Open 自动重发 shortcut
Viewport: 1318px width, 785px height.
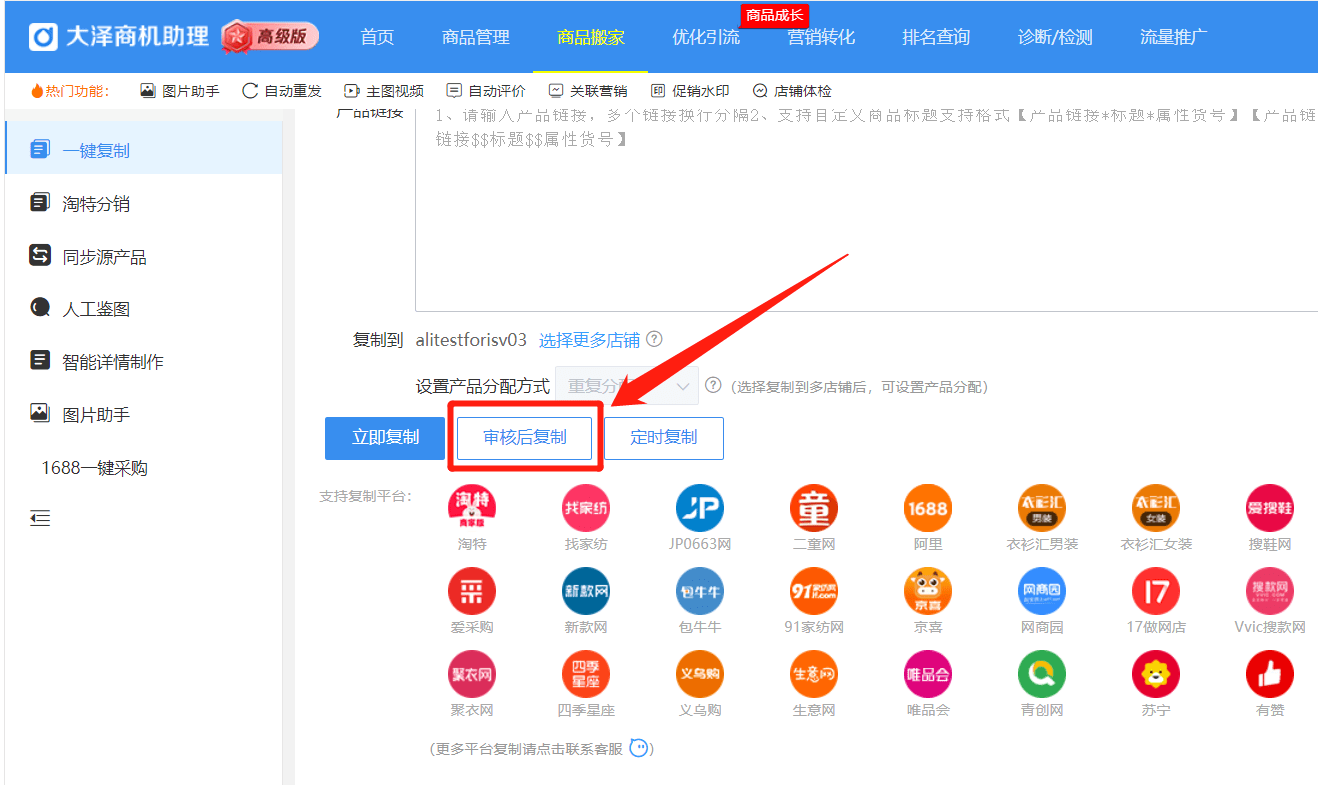tap(282, 91)
